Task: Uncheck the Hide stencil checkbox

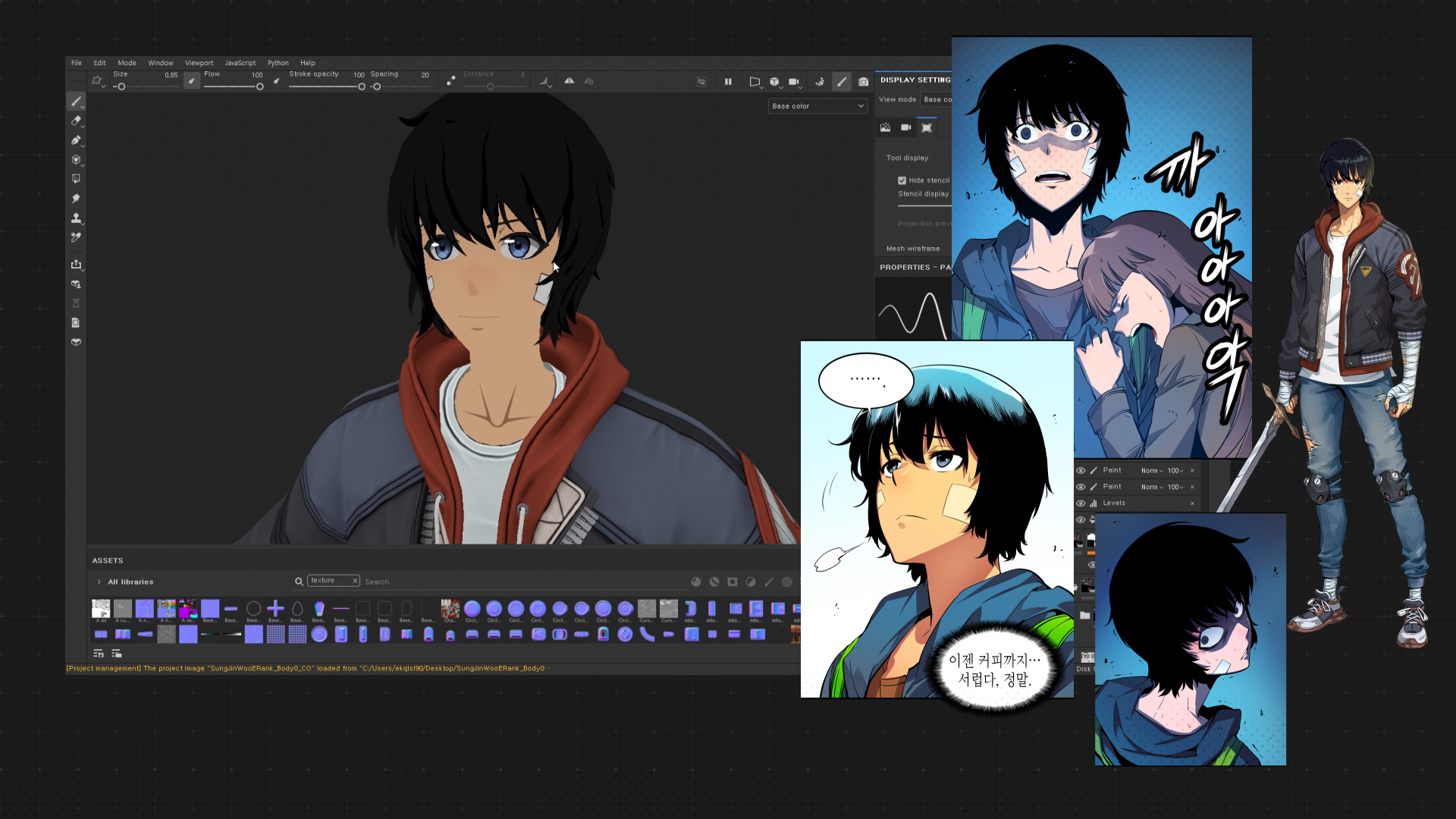Action: 902,180
